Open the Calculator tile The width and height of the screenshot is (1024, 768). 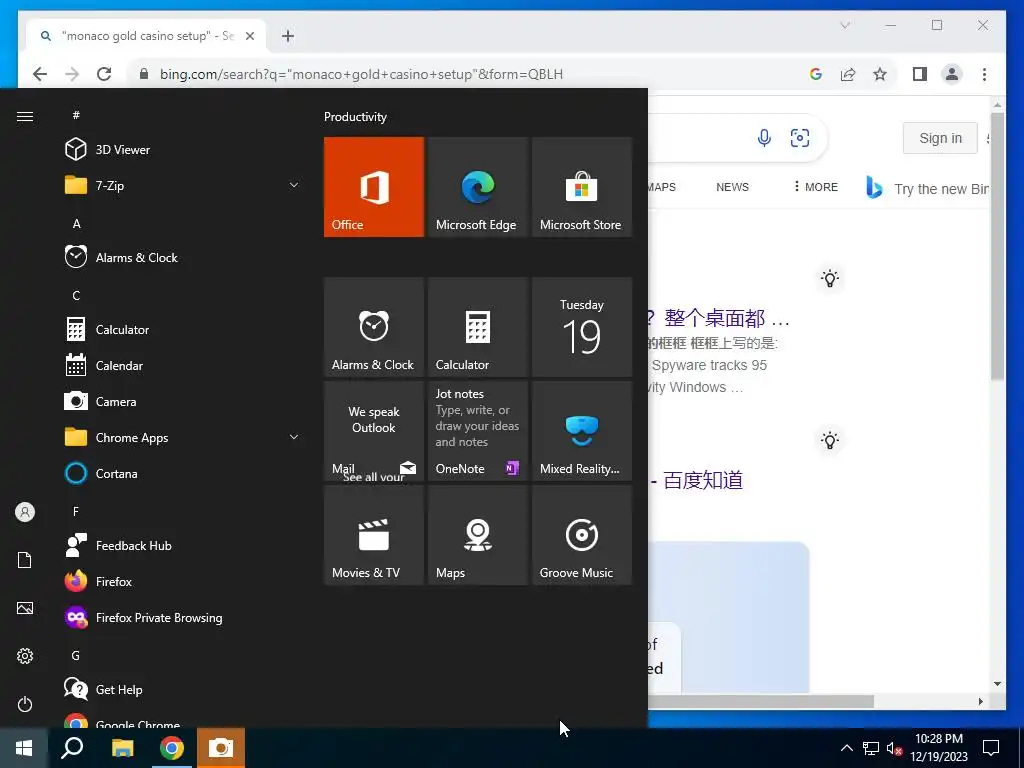coord(478,327)
